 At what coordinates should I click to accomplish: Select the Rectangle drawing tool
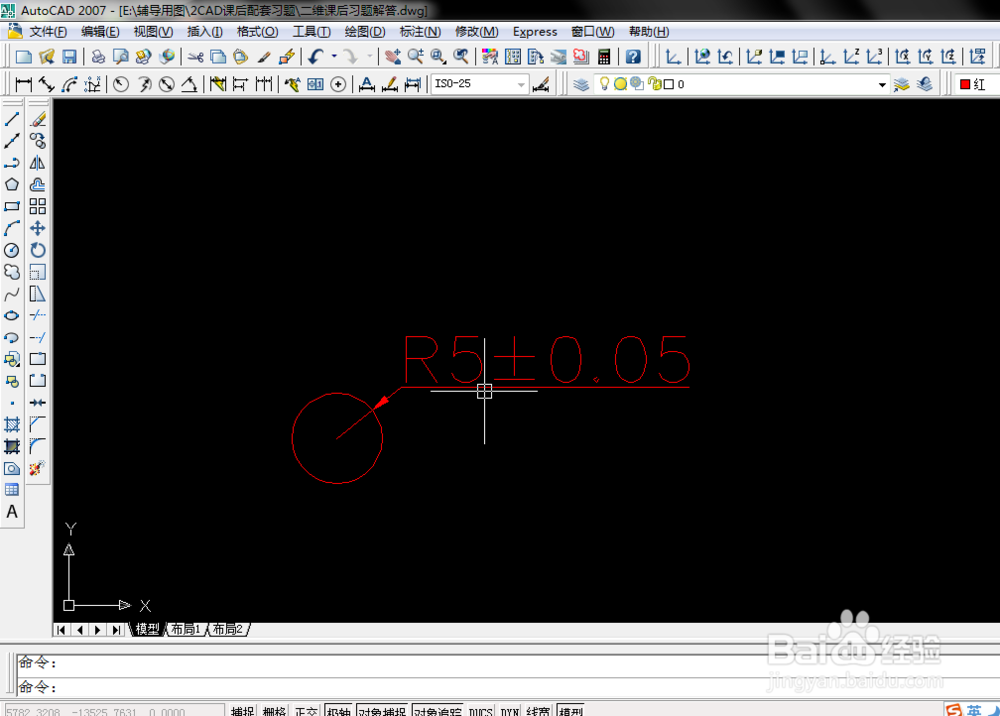coord(11,207)
